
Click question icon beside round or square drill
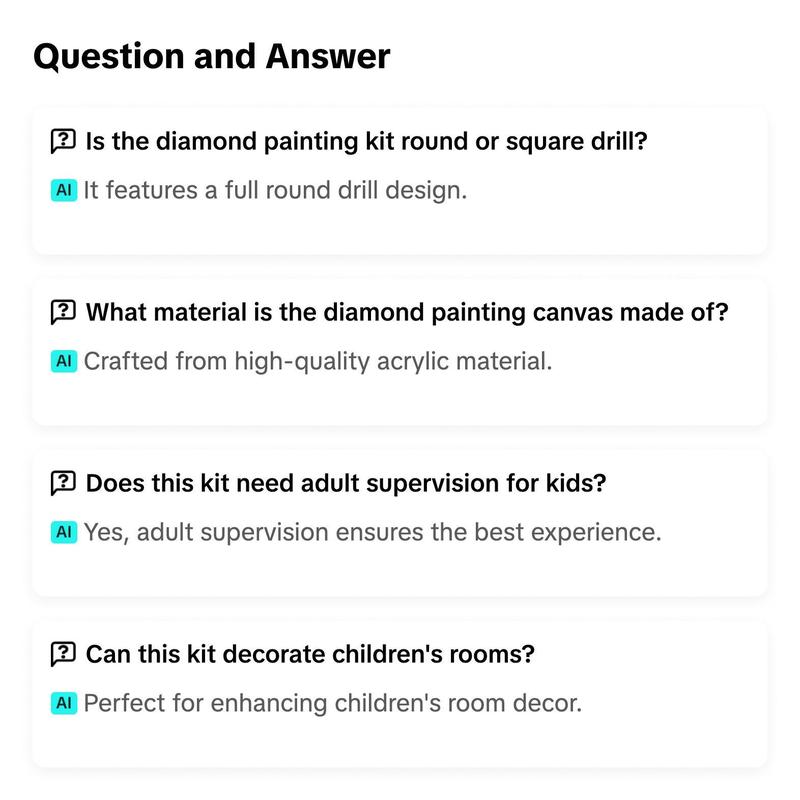pyautogui.click(x=63, y=141)
